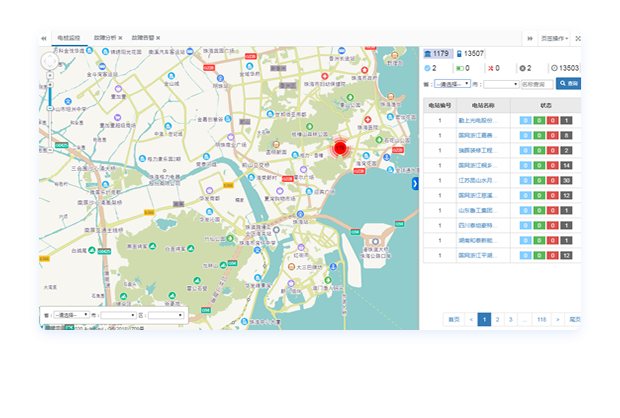Click the gray badge showing 30
The width and height of the screenshot is (620, 418).
pyautogui.click(x=566, y=181)
